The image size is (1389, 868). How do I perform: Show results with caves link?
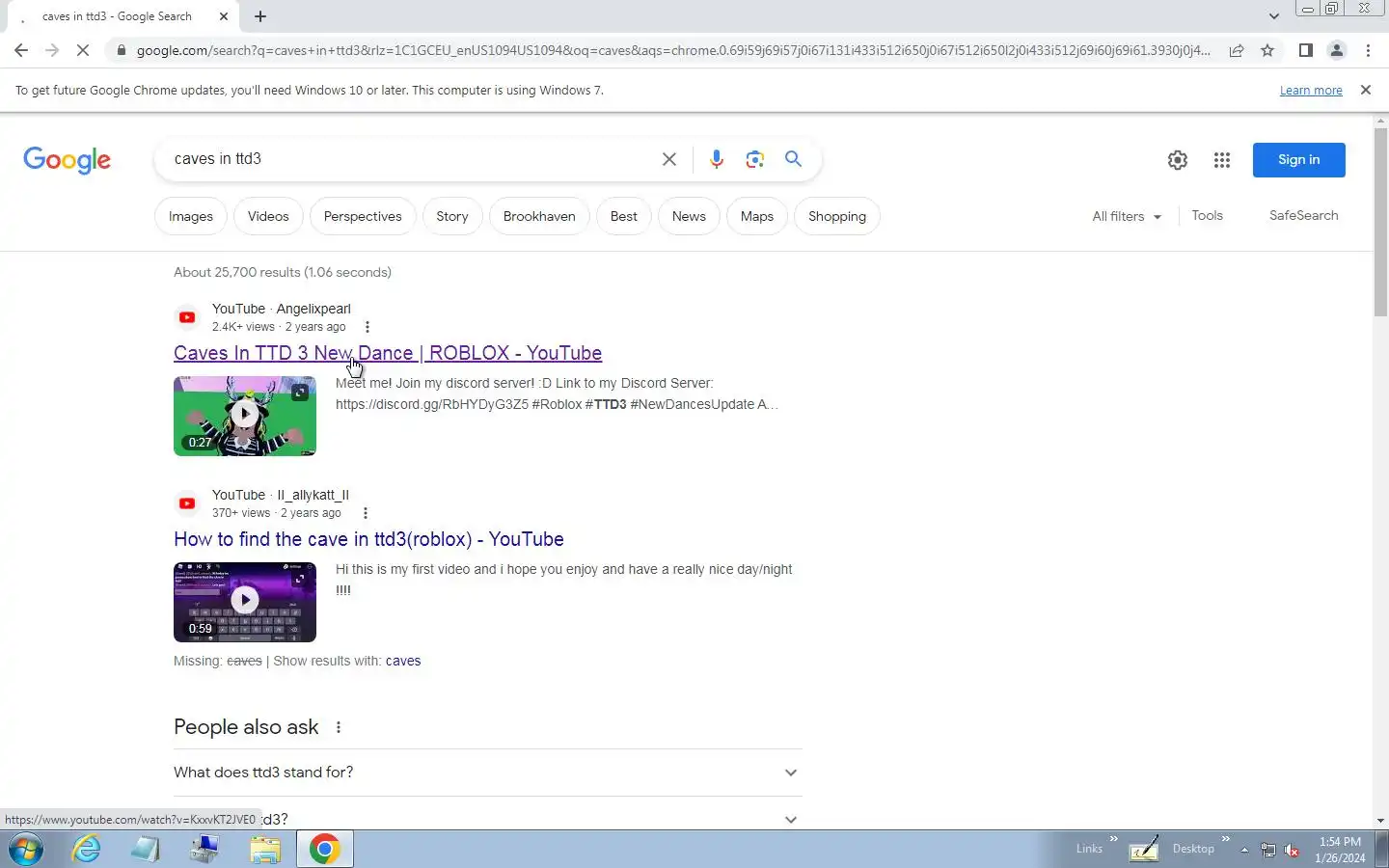[403, 661]
